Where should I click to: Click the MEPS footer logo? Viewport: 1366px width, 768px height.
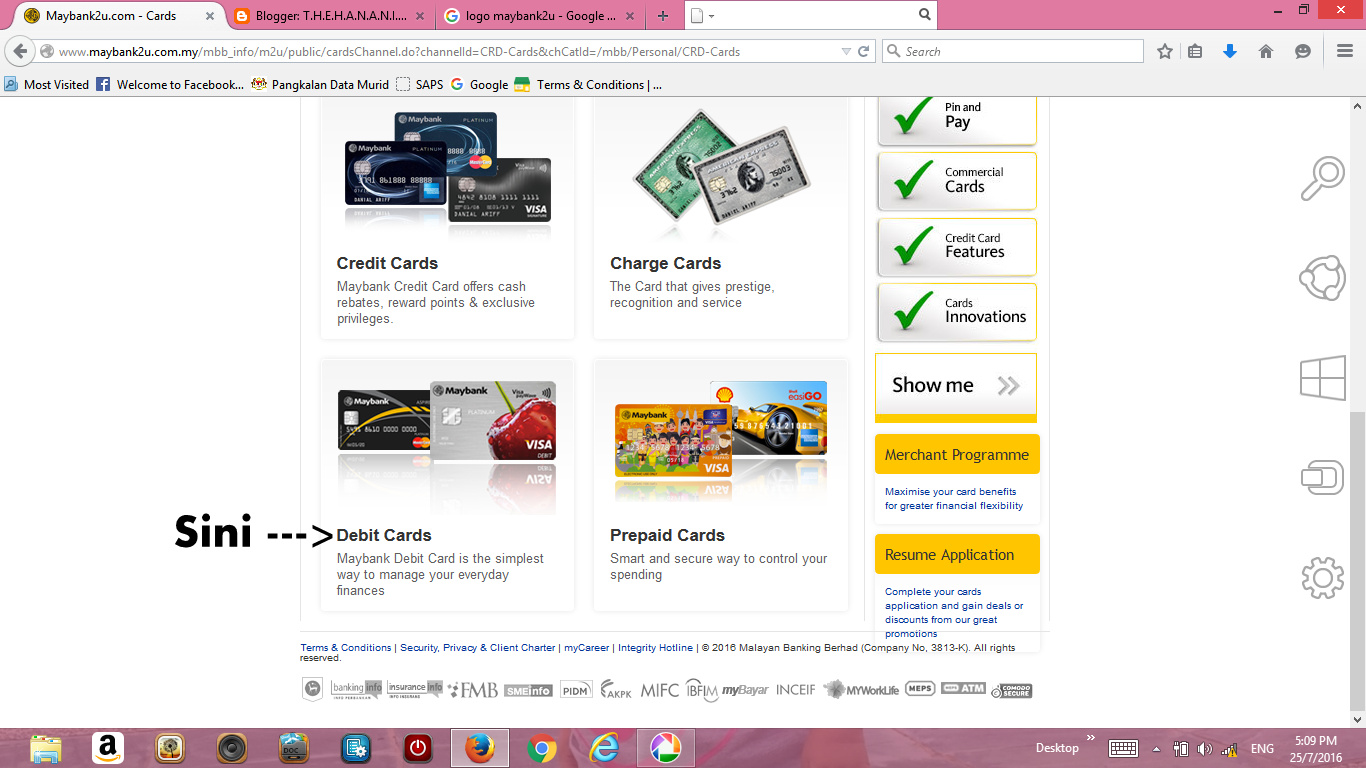(x=920, y=689)
